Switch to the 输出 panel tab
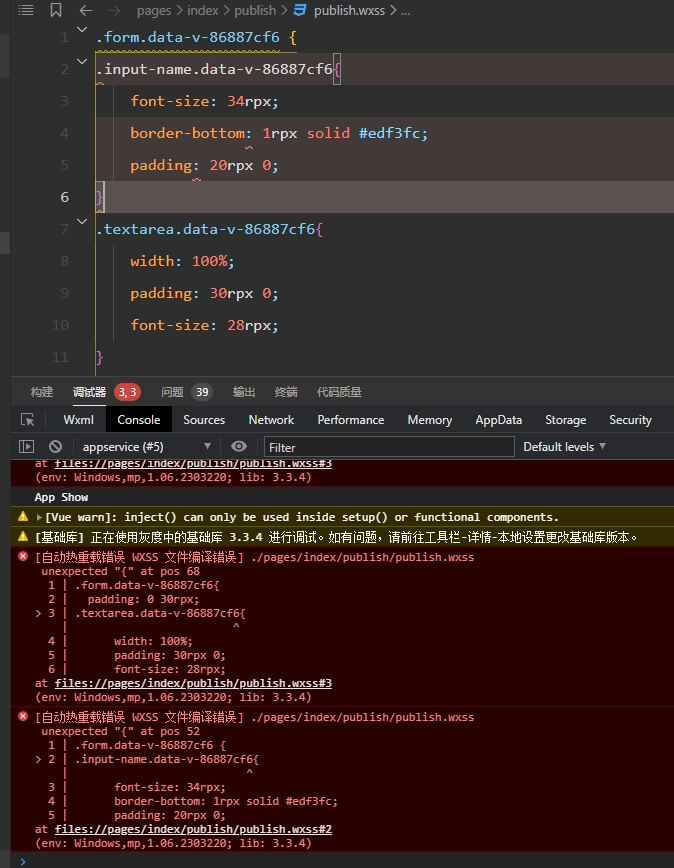 point(244,392)
